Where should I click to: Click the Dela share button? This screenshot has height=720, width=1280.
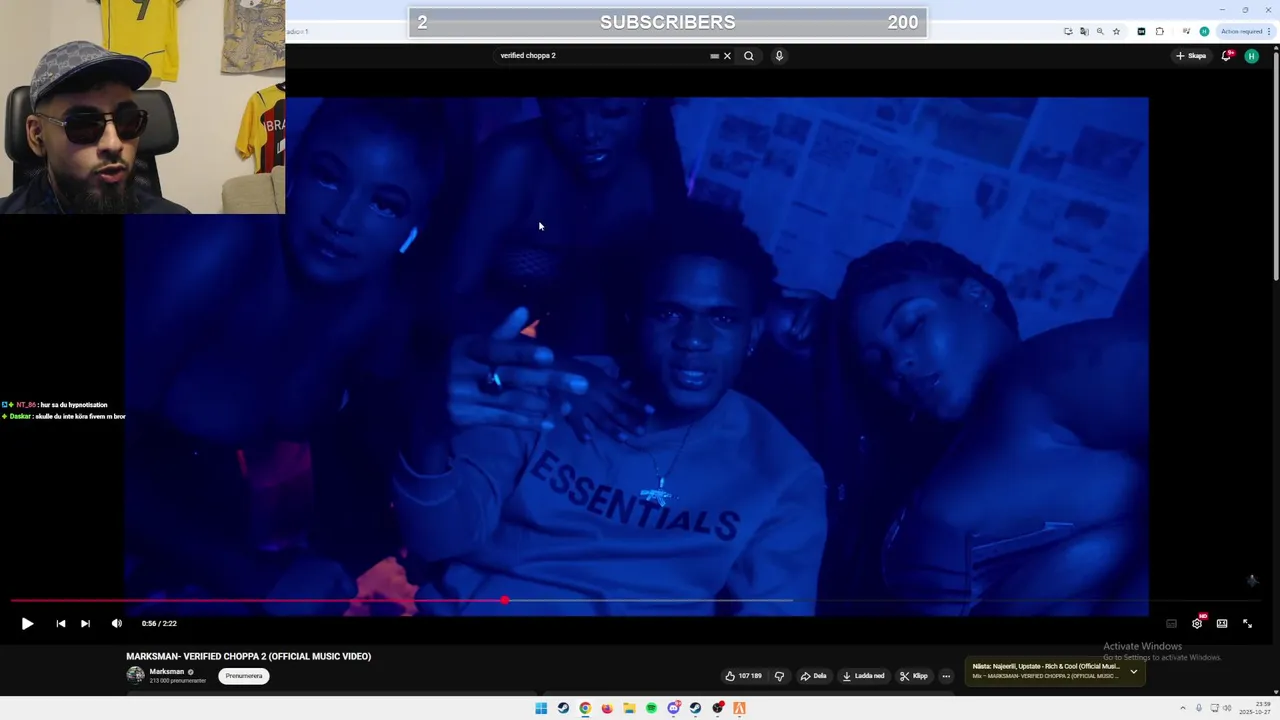point(813,676)
